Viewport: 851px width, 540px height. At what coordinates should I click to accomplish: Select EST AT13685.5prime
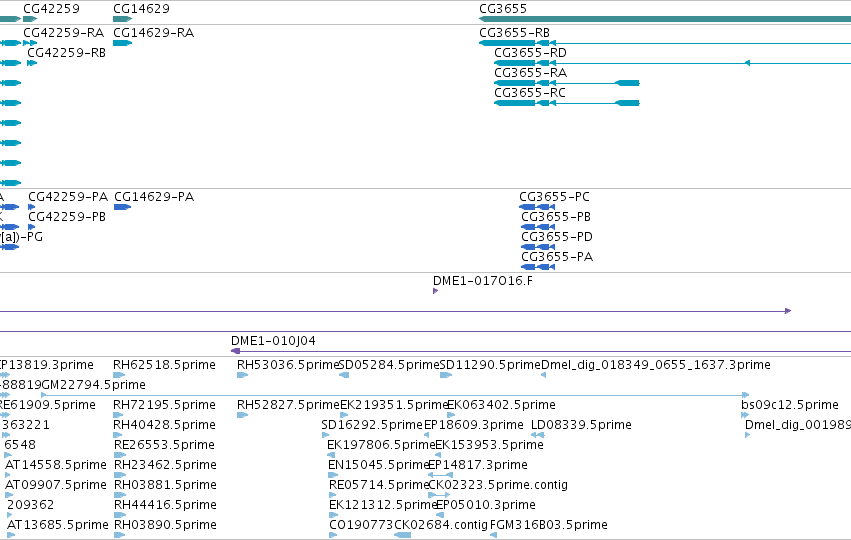58,525
